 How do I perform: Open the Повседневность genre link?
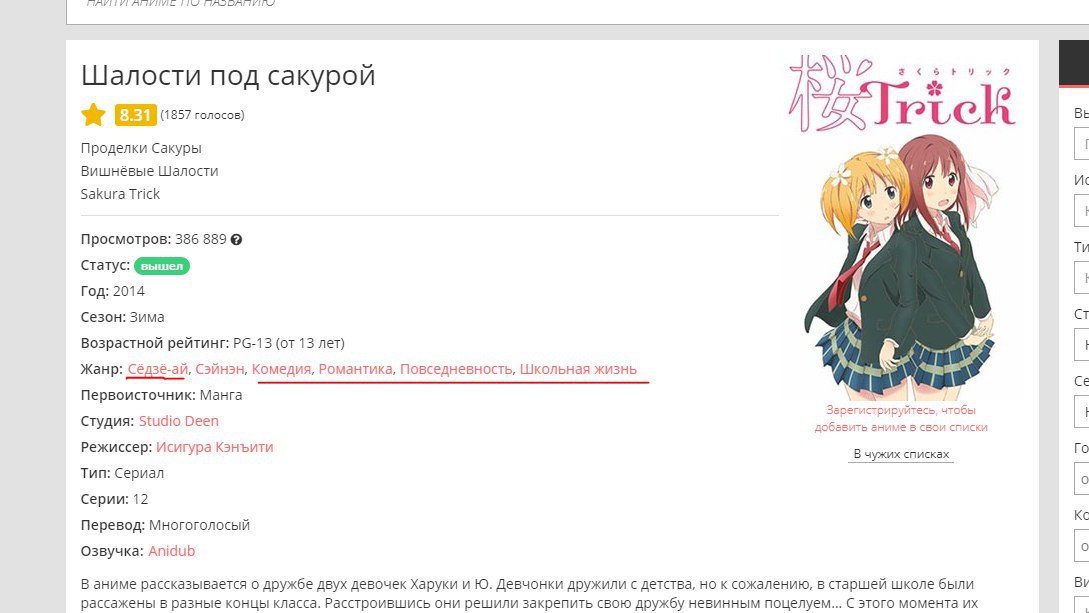[x=456, y=369]
